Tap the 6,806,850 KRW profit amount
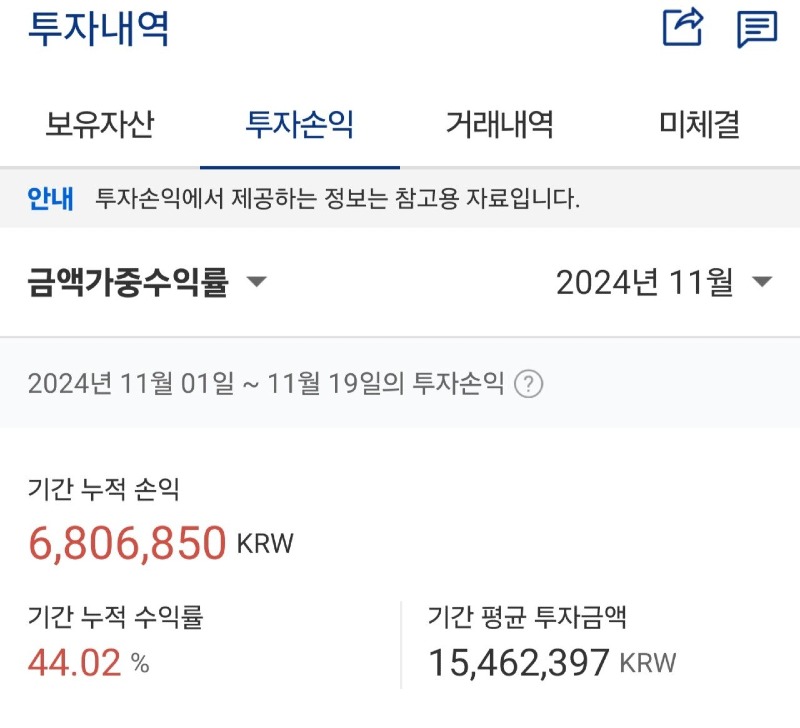The width and height of the screenshot is (800, 728). (x=161, y=542)
